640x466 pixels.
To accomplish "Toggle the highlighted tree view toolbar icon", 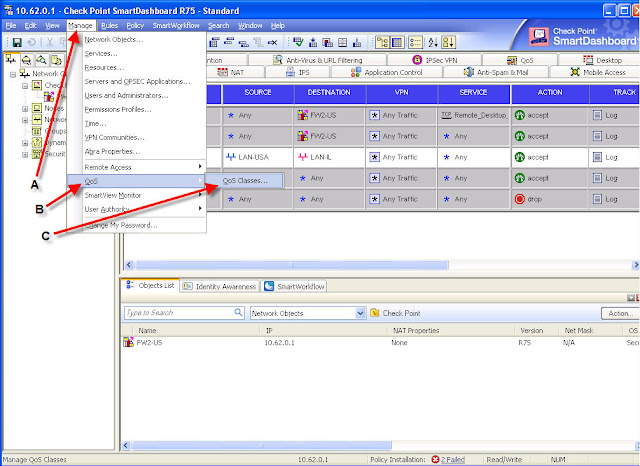I will coord(382,42).
